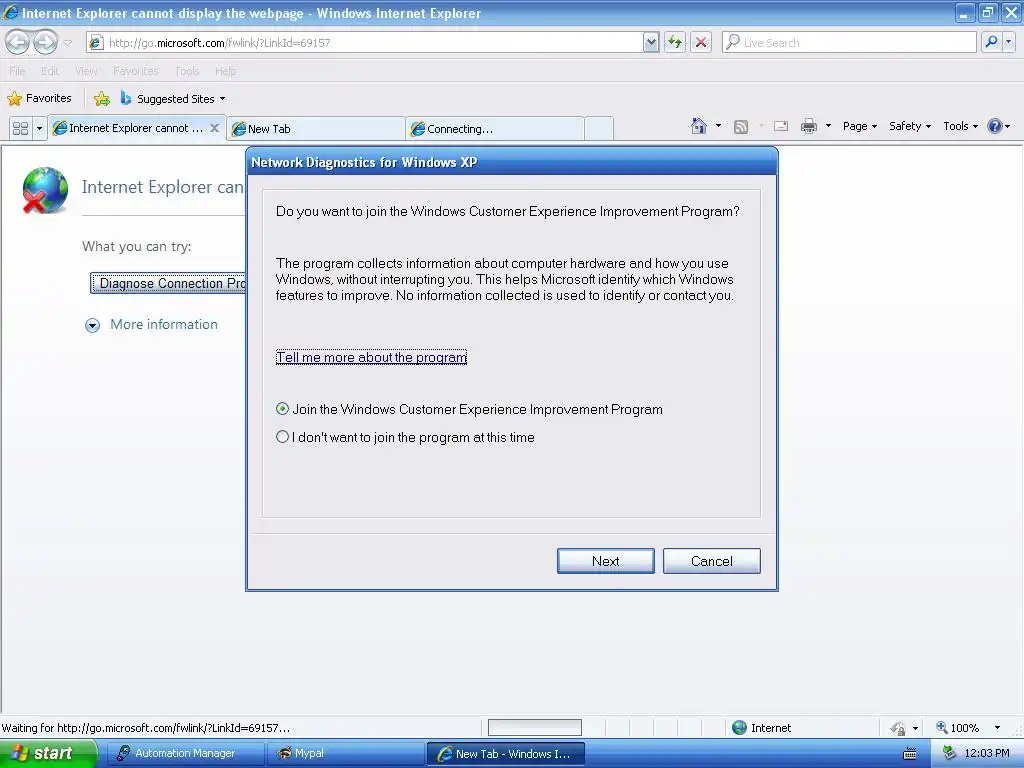Open the search provider dropdown arrow
This screenshot has width=1024, height=768.
pyautogui.click(x=1008, y=42)
